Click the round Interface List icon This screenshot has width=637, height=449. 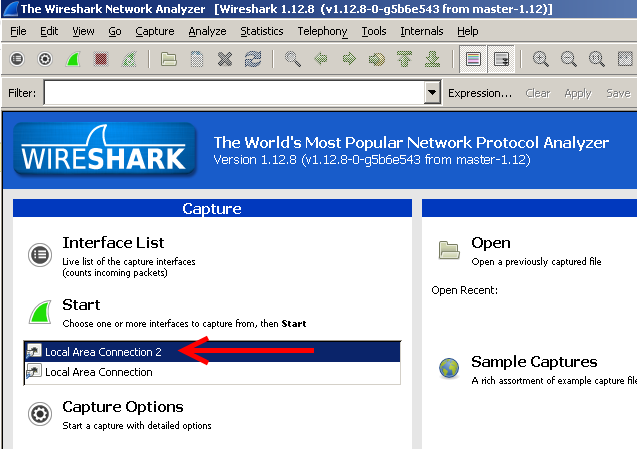(x=40, y=255)
